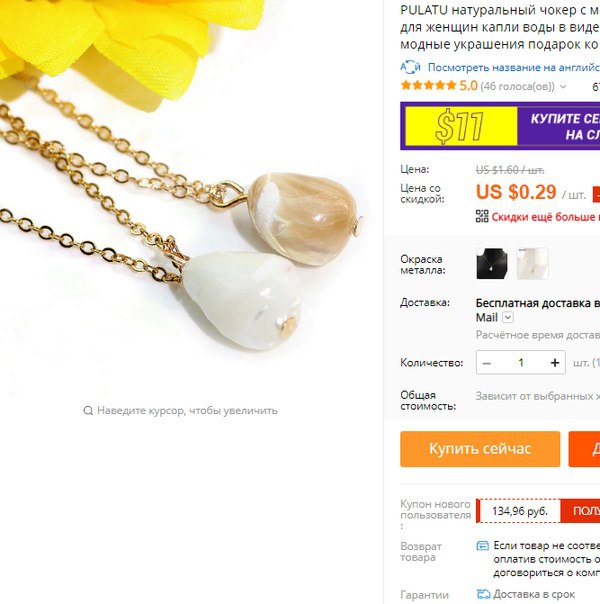Click the Купить сейчас button
The height and width of the screenshot is (604, 600).
click(x=480, y=449)
